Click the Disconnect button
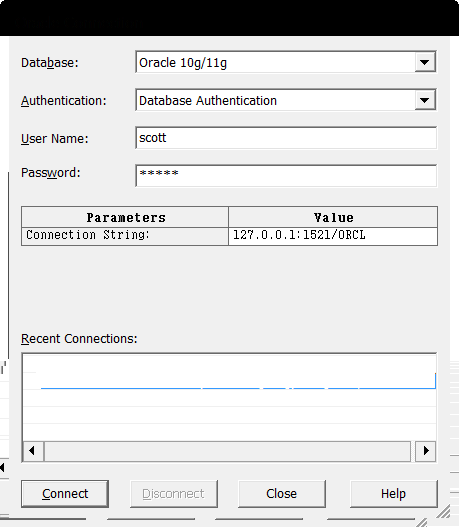459x527 pixels. (x=174, y=494)
